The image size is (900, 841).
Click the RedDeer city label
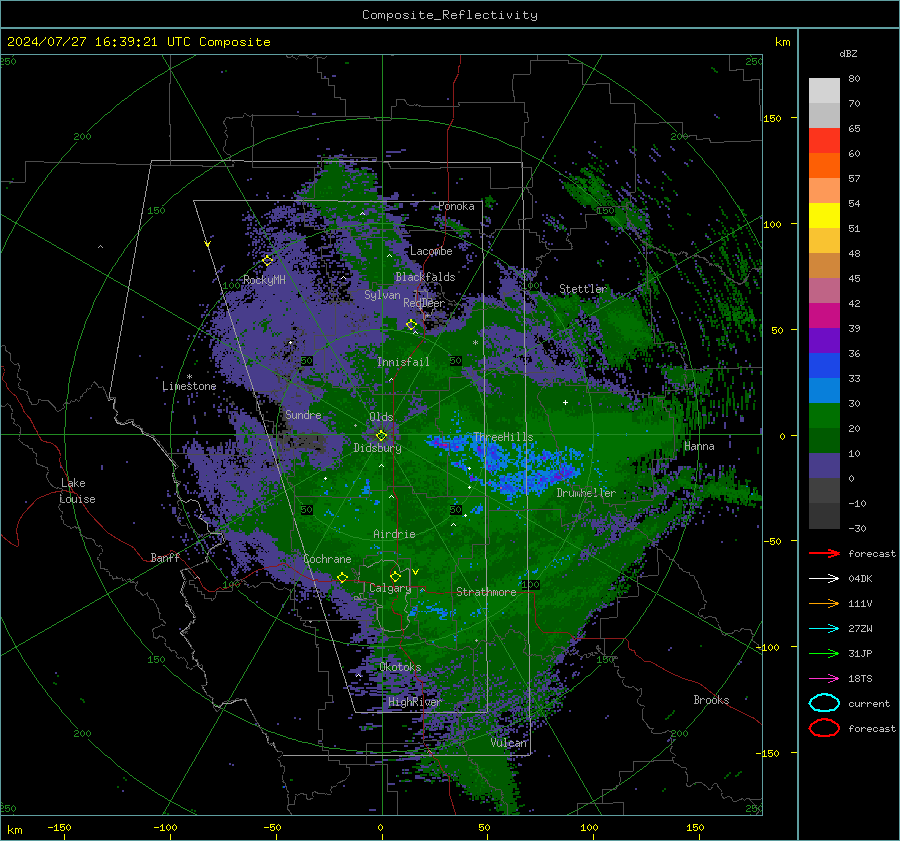coord(424,303)
